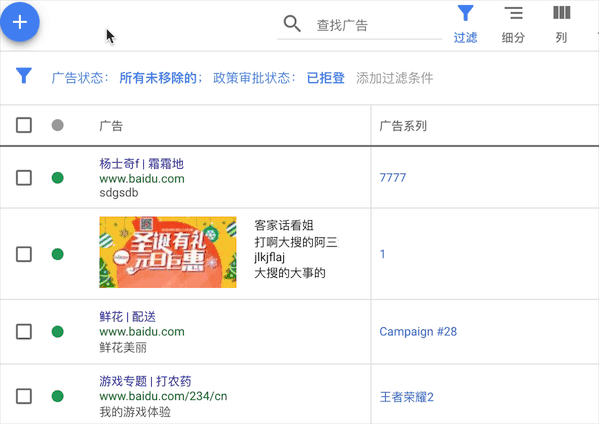Open the ad titled 游戏专题 | 打农药
Image resolution: width=599 pixels, height=424 pixels.
pyautogui.click(x=145, y=381)
